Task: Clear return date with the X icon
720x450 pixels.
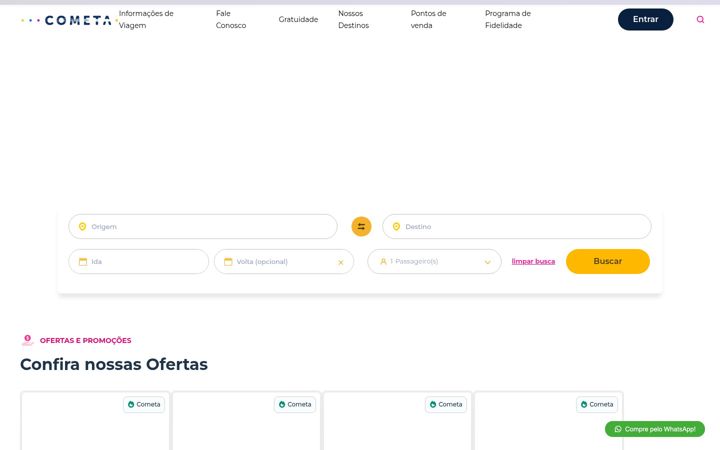Action: coord(341,262)
